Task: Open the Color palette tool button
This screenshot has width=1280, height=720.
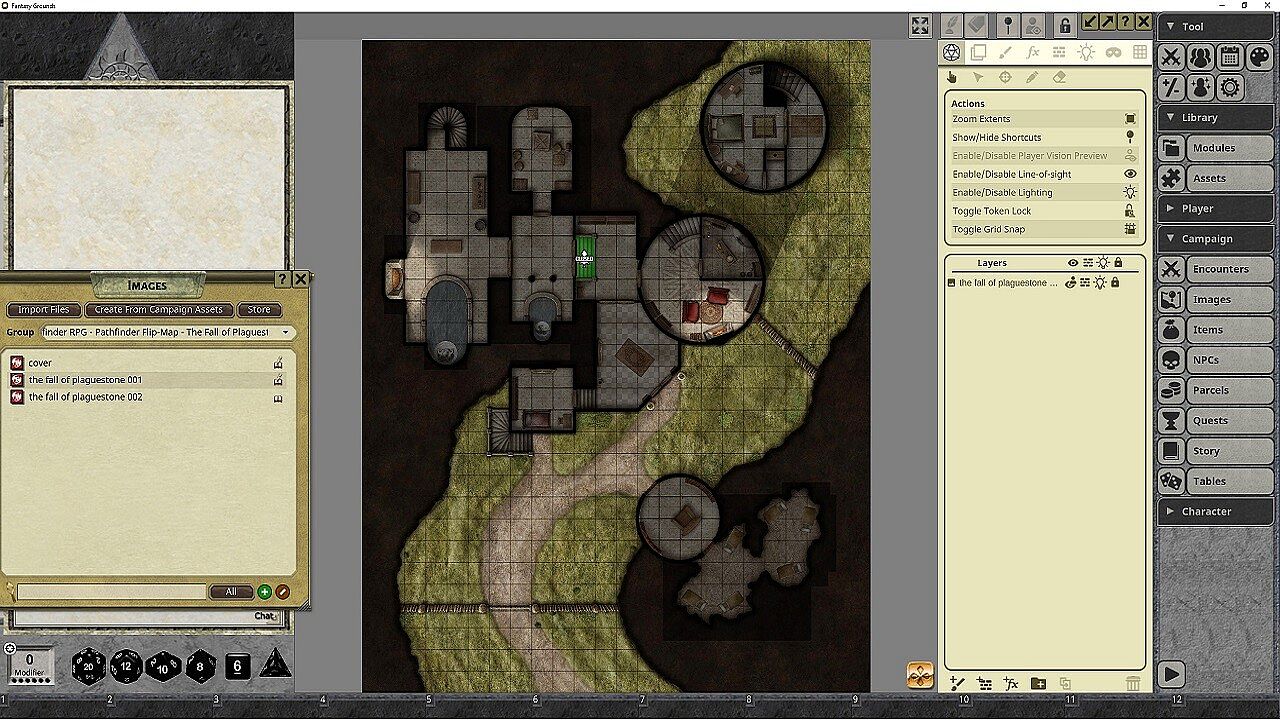Action: 1259,57
